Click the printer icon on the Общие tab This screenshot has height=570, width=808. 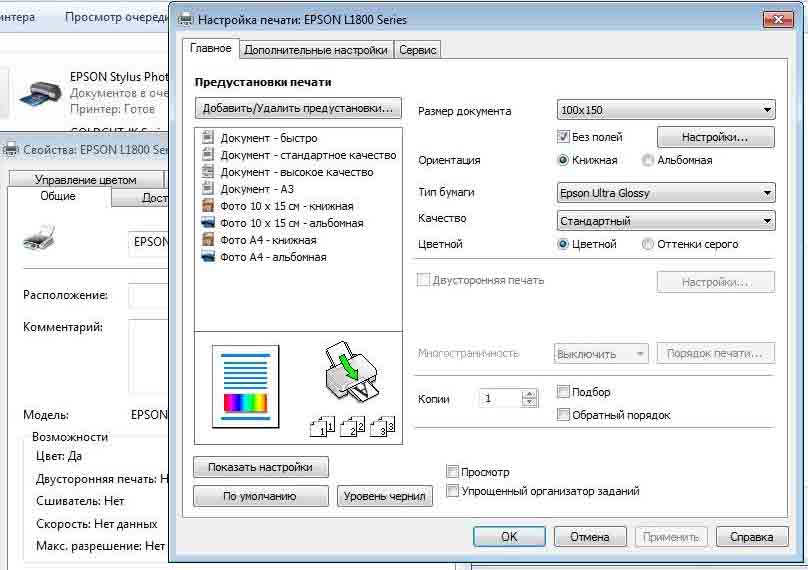click(39, 238)
